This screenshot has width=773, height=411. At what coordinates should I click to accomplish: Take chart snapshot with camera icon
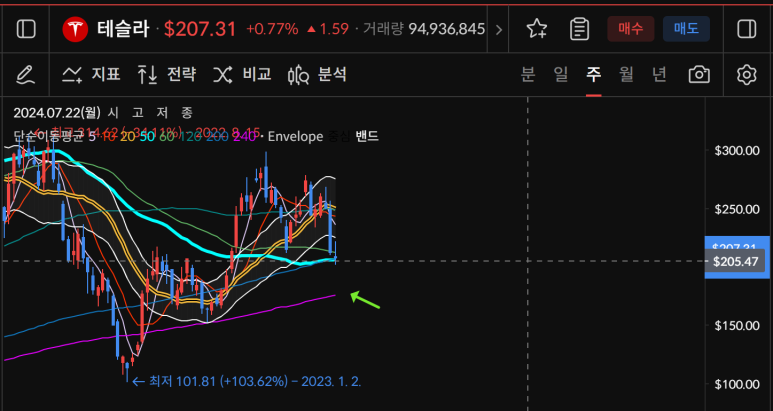[699, 74]
